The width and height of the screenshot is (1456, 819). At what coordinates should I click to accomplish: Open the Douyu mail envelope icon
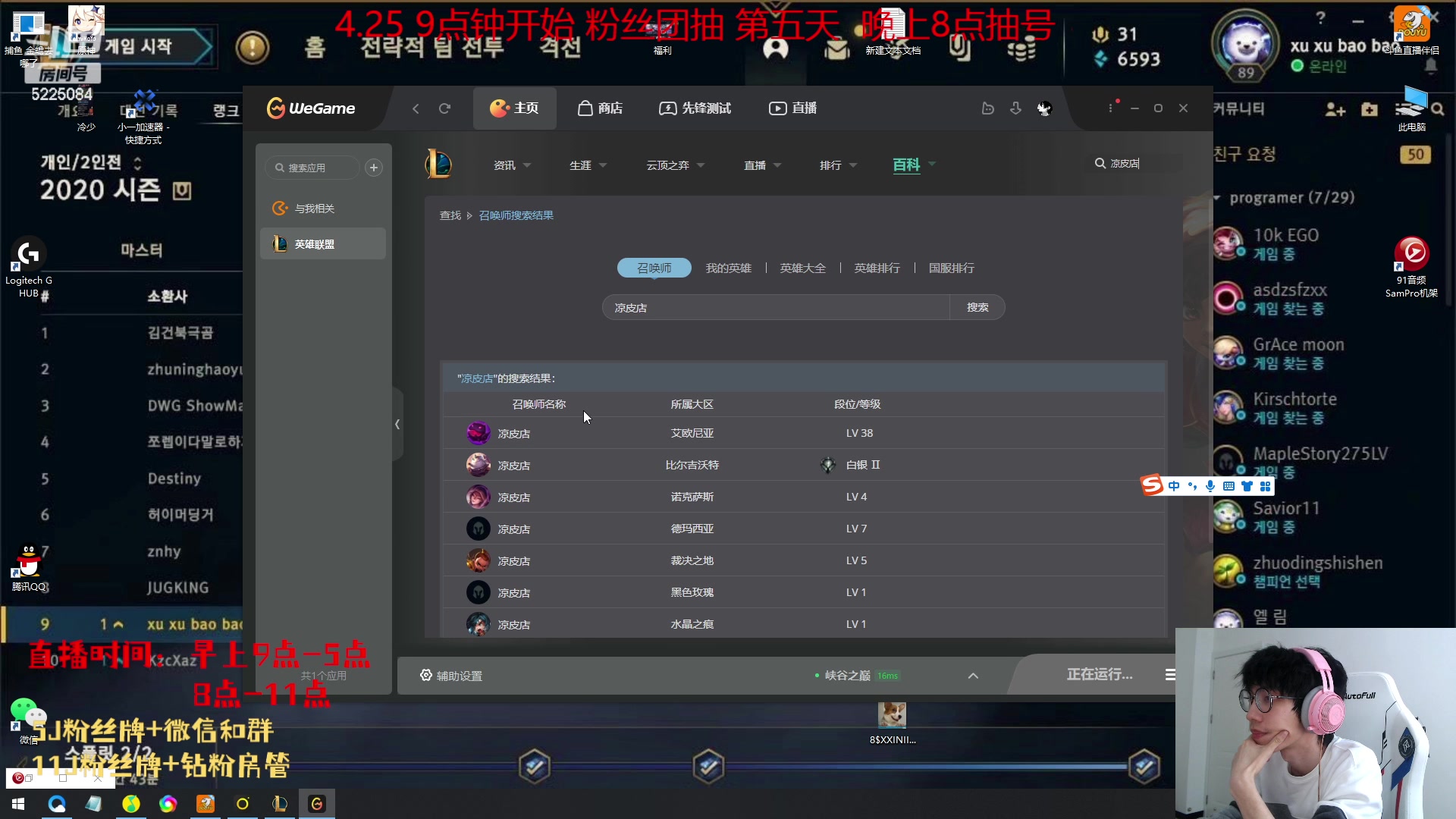[836, 48]
